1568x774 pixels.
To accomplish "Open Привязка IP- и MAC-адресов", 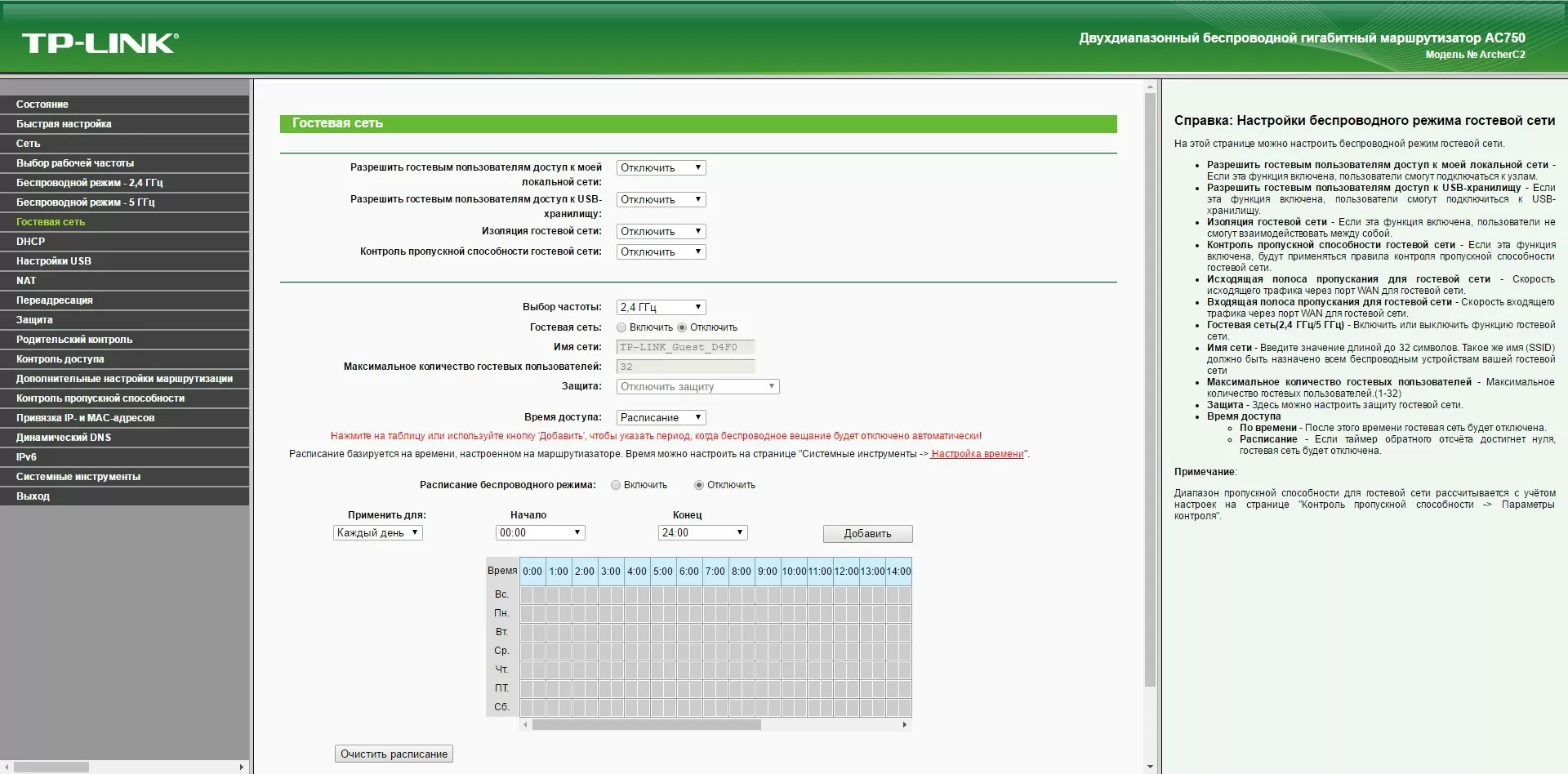I will click(124, 418).
